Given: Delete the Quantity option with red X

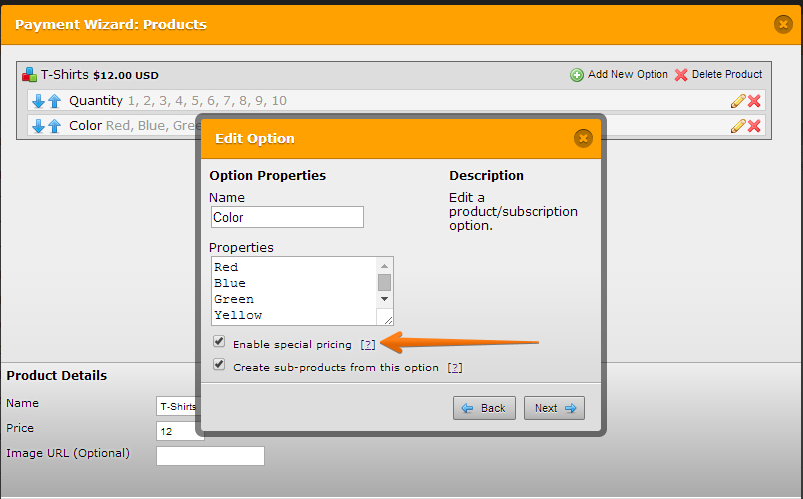Looking at the screenshot, I should pos(754,101).
